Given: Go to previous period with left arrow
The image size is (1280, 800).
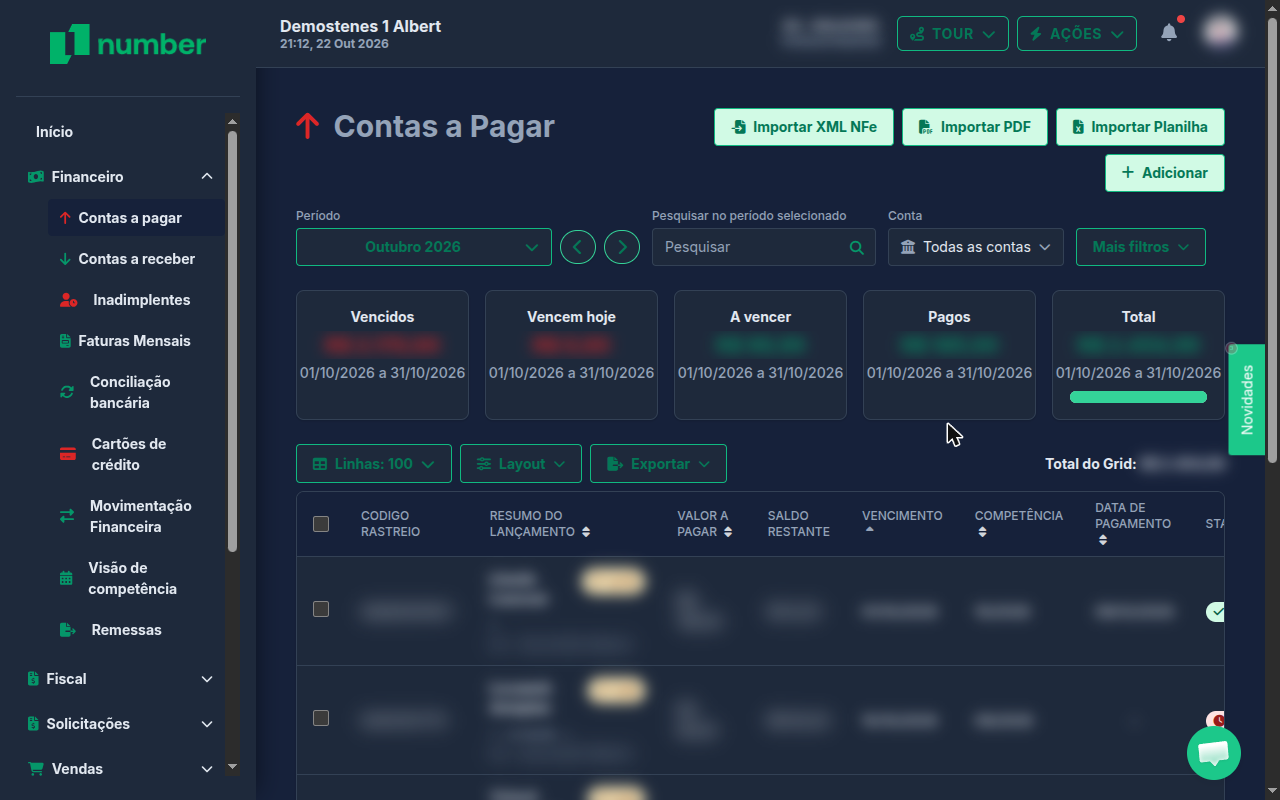Looking at the screenshot, I should click(x=578, y=247).
